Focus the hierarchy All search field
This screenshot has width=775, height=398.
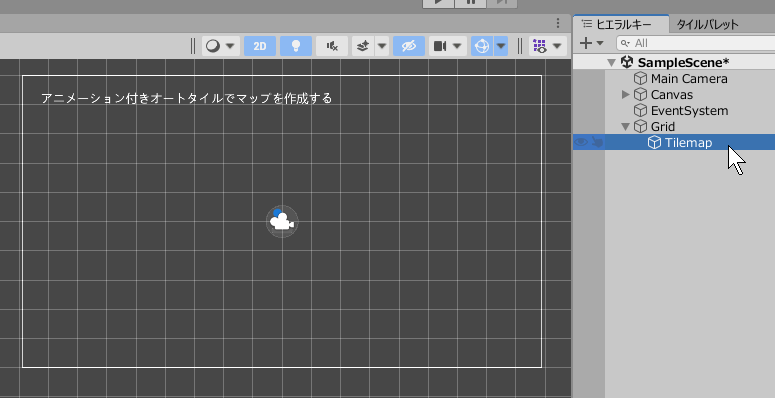pos(695,43)
